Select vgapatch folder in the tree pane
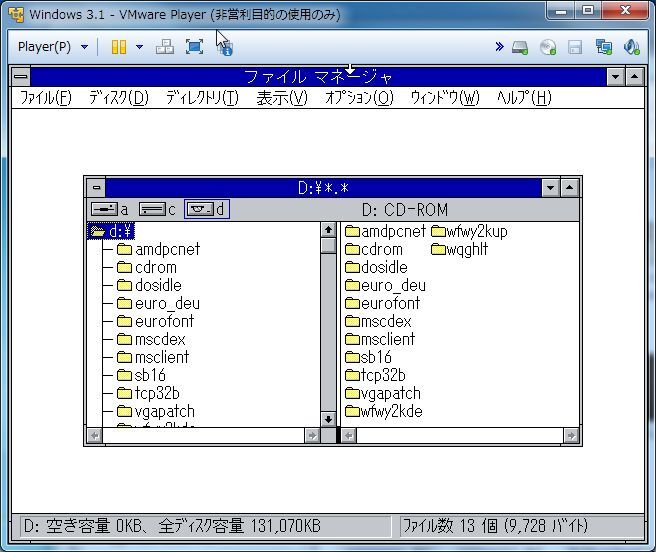 (x=156, y=411)
